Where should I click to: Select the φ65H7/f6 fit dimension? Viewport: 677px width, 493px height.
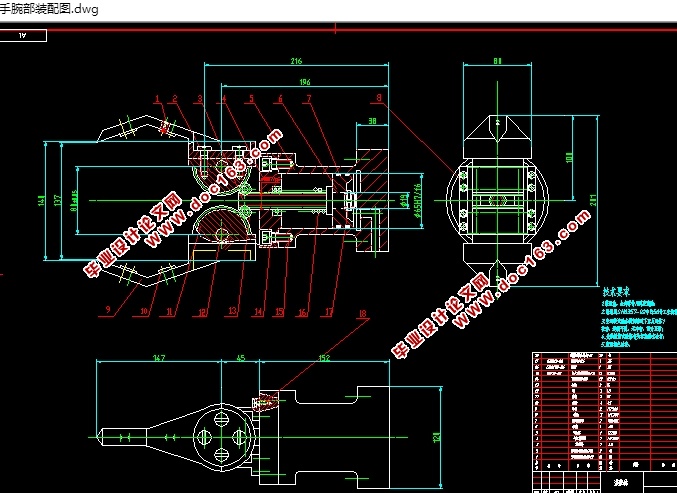point(417,200)
